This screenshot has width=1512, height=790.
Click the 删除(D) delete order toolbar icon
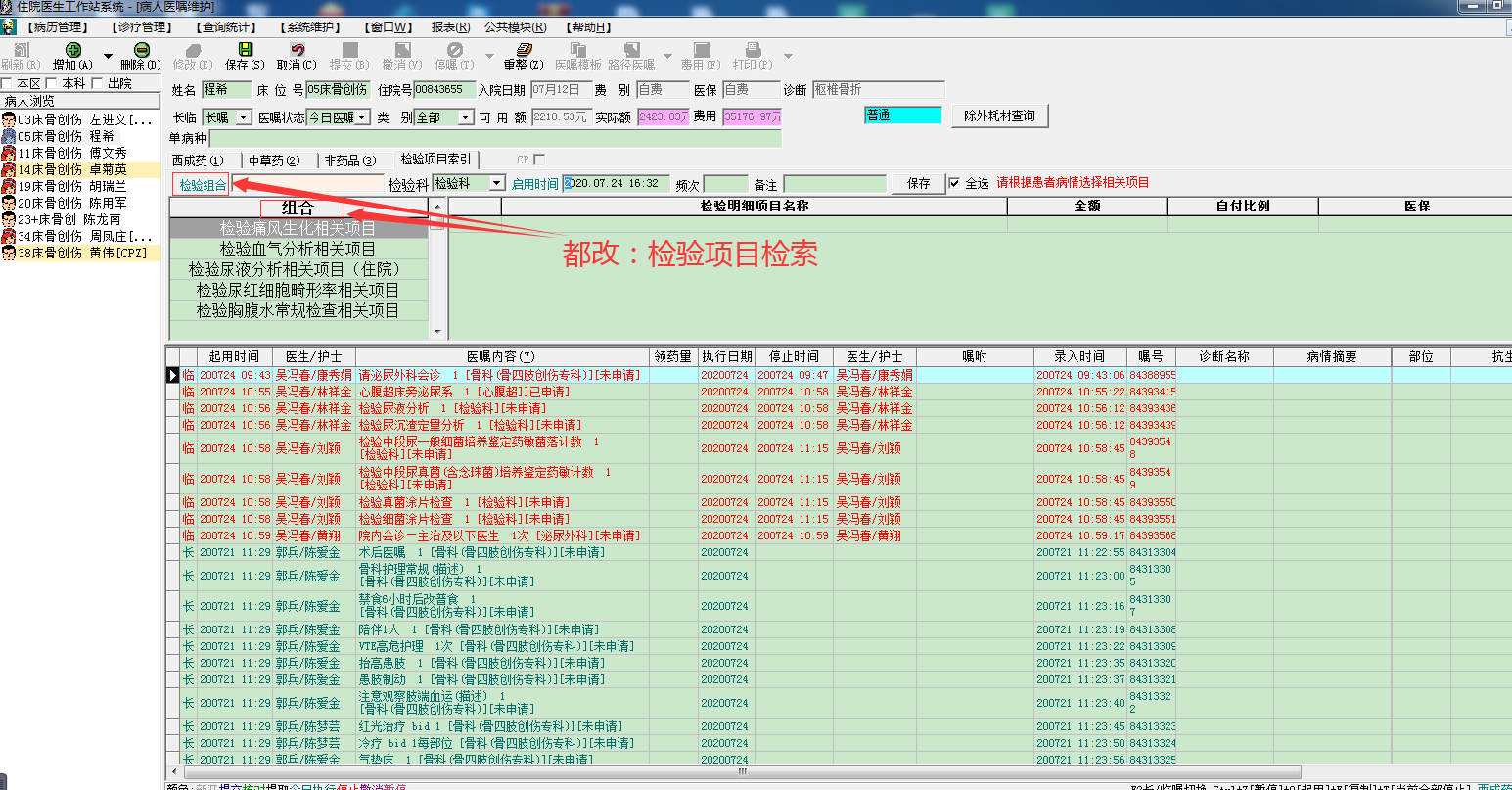(x=142, y=50)
